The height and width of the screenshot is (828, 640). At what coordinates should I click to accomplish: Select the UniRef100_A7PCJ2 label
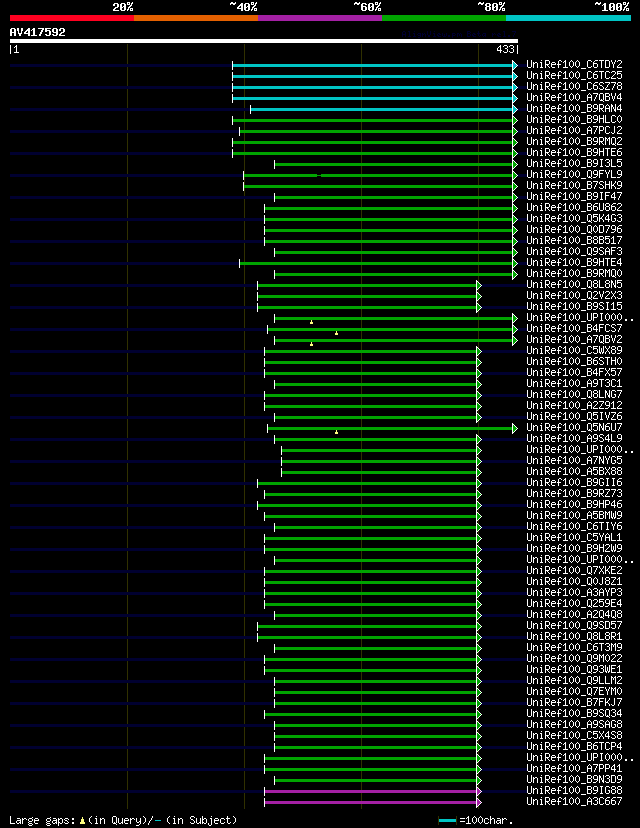[x=574, y=130]
